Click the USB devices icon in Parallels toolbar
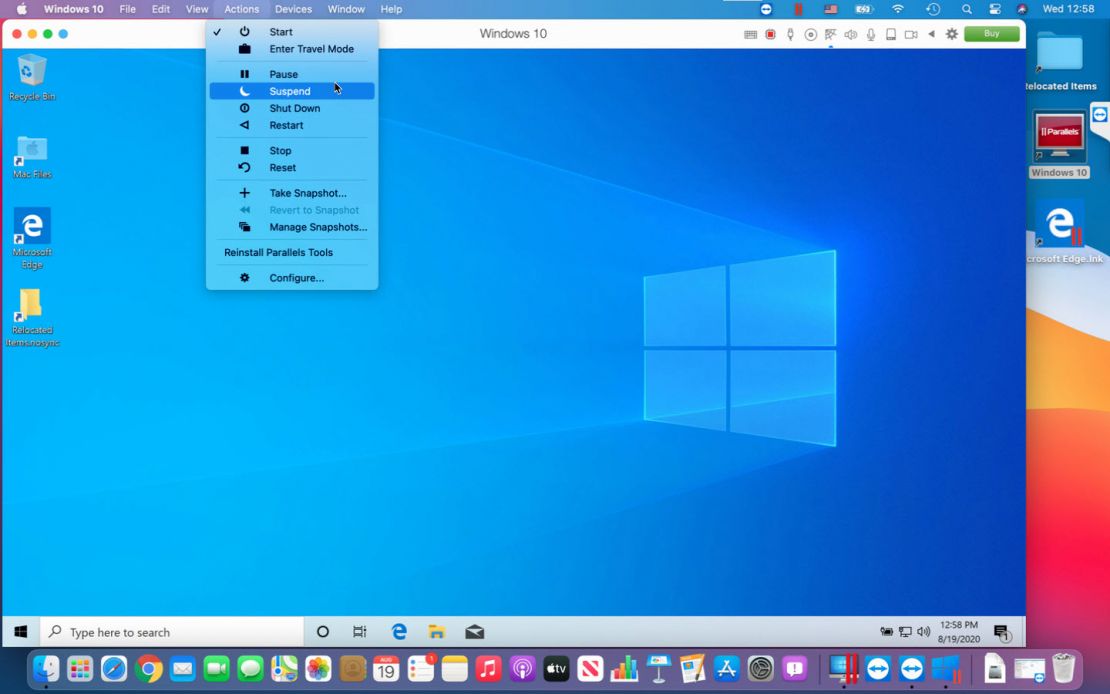 (790, 33)
